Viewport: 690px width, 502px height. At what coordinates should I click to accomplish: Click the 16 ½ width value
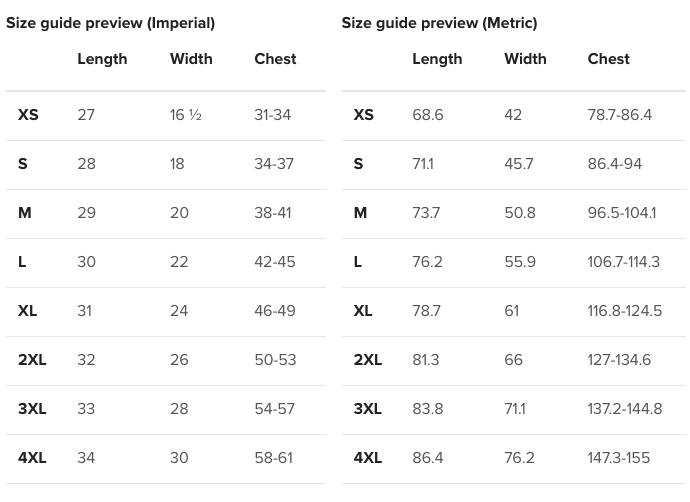[x=186, y=115]
